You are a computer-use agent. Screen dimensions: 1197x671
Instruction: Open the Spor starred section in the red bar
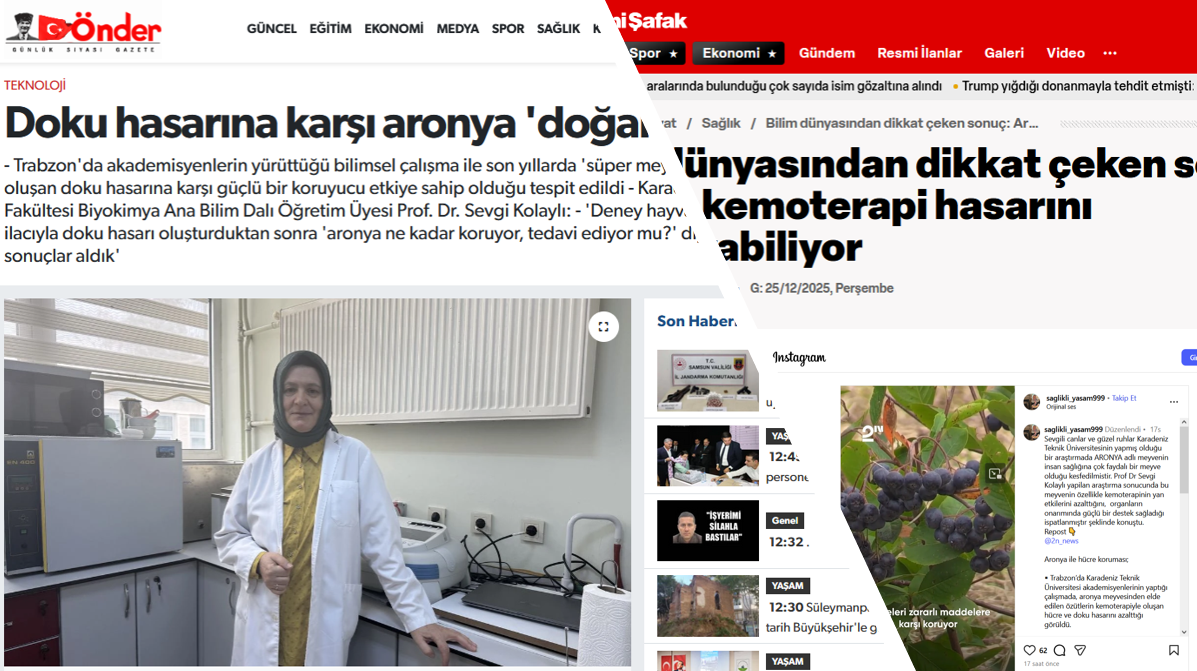point(654,53)
